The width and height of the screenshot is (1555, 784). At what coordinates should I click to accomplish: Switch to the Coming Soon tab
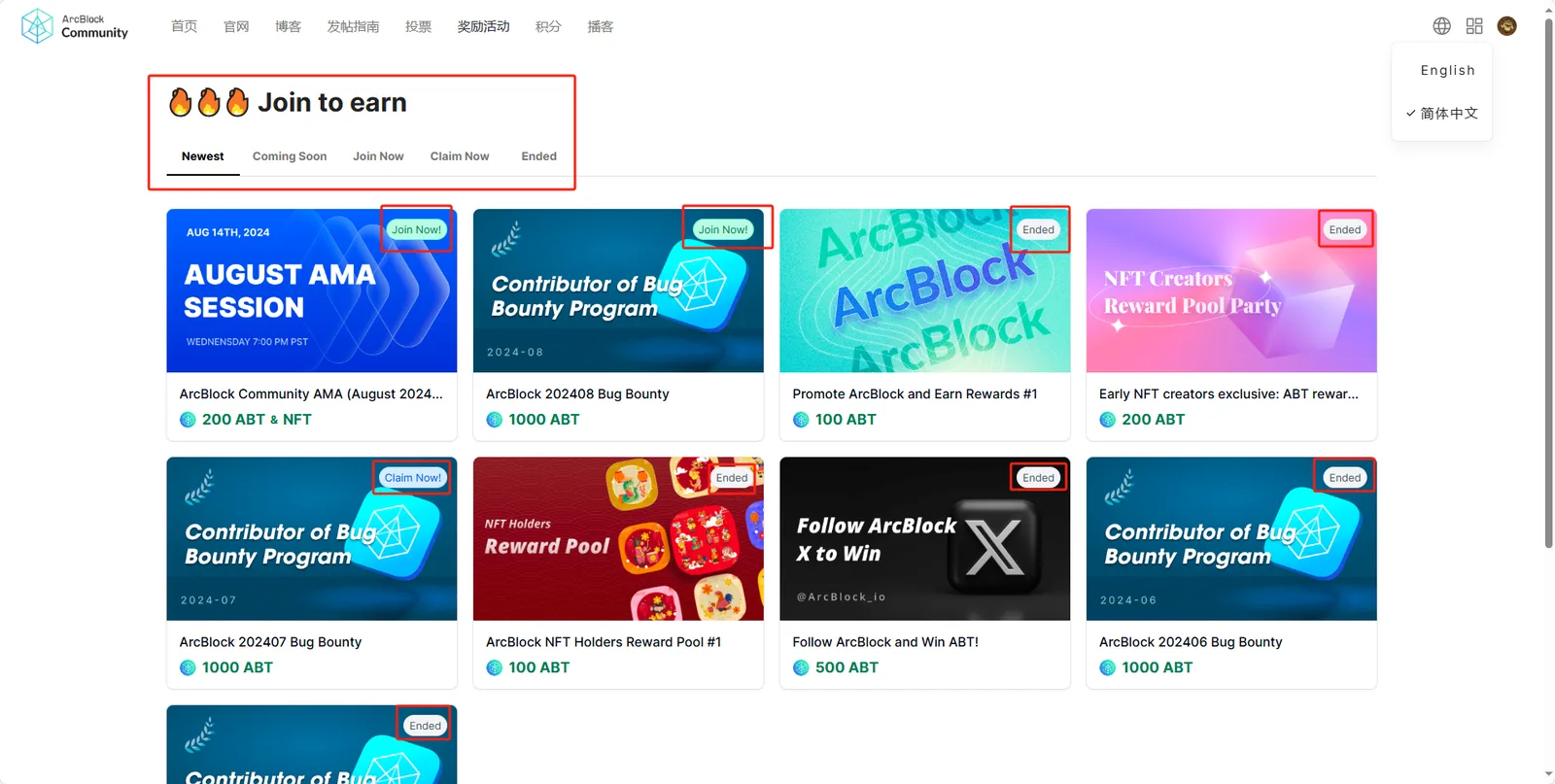(290, 156)
